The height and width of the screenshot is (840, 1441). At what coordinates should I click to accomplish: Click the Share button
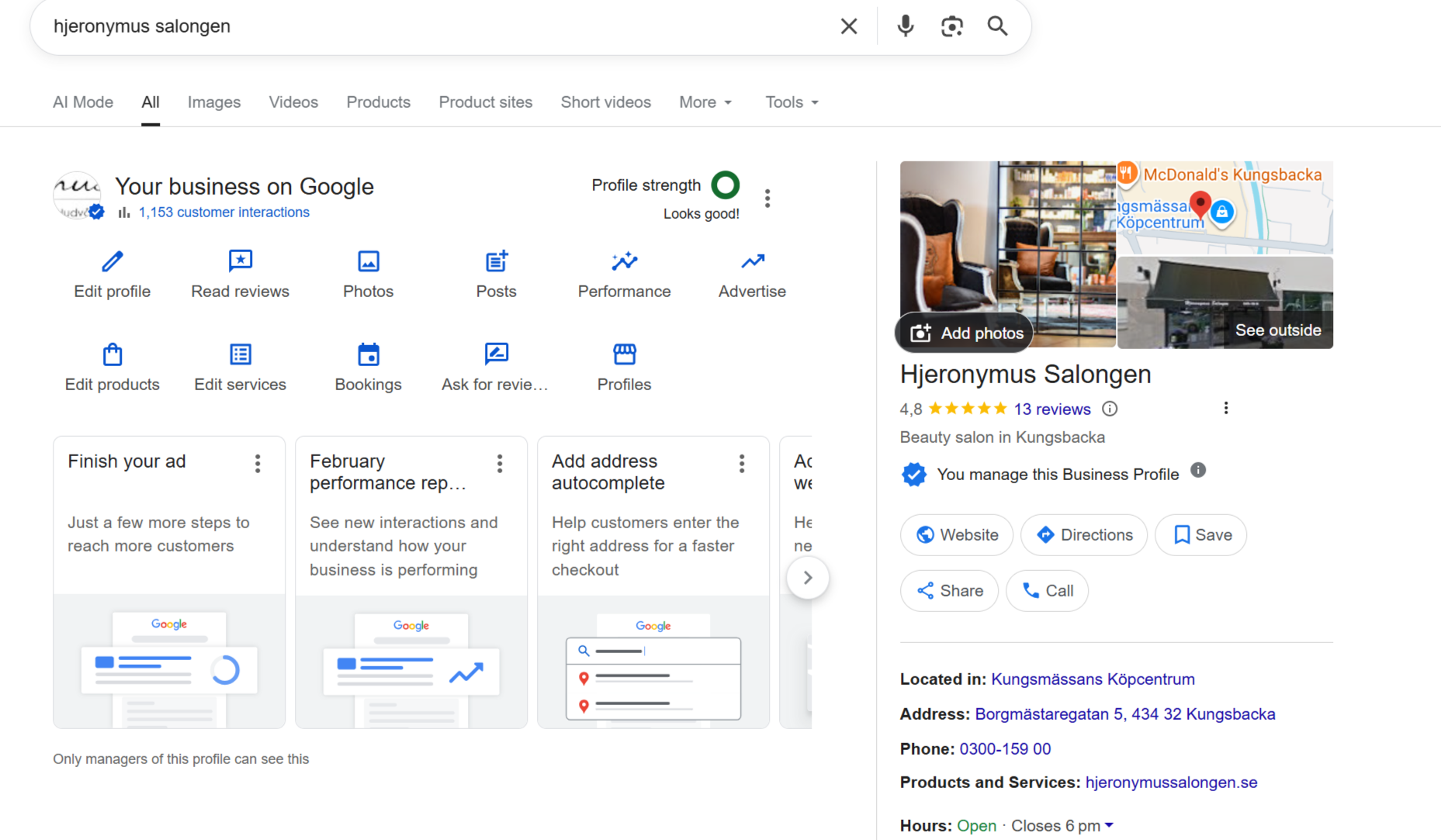950,591
